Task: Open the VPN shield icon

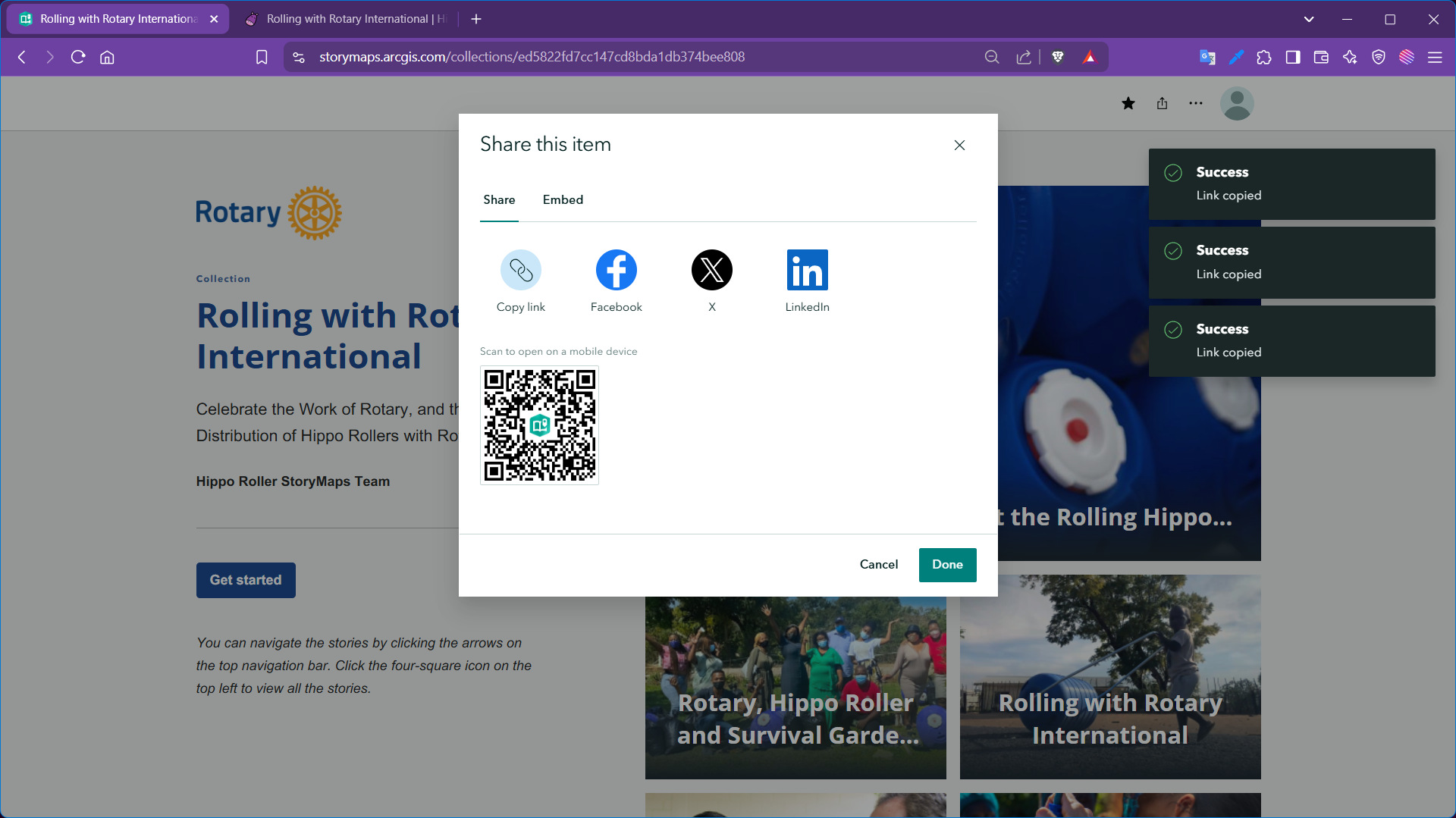Action: [x=1379, y=57]
